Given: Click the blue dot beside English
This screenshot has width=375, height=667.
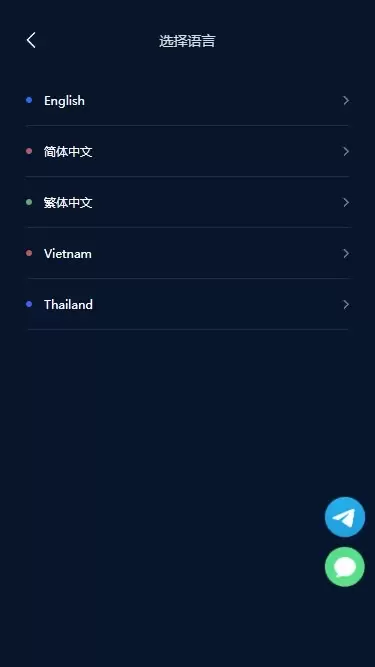Looking at the screenshot, I should point(29,100).
